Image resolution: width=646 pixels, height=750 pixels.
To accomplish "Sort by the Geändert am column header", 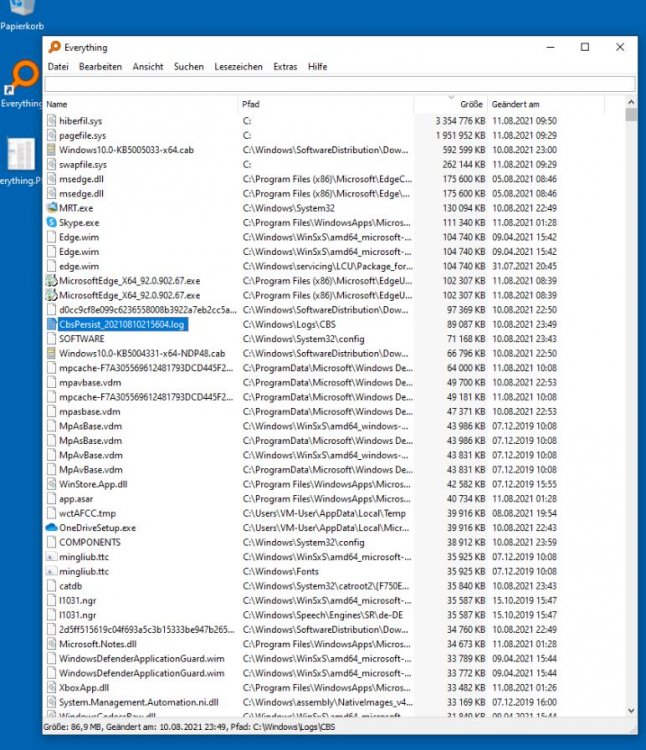I will tap(547, 104).
